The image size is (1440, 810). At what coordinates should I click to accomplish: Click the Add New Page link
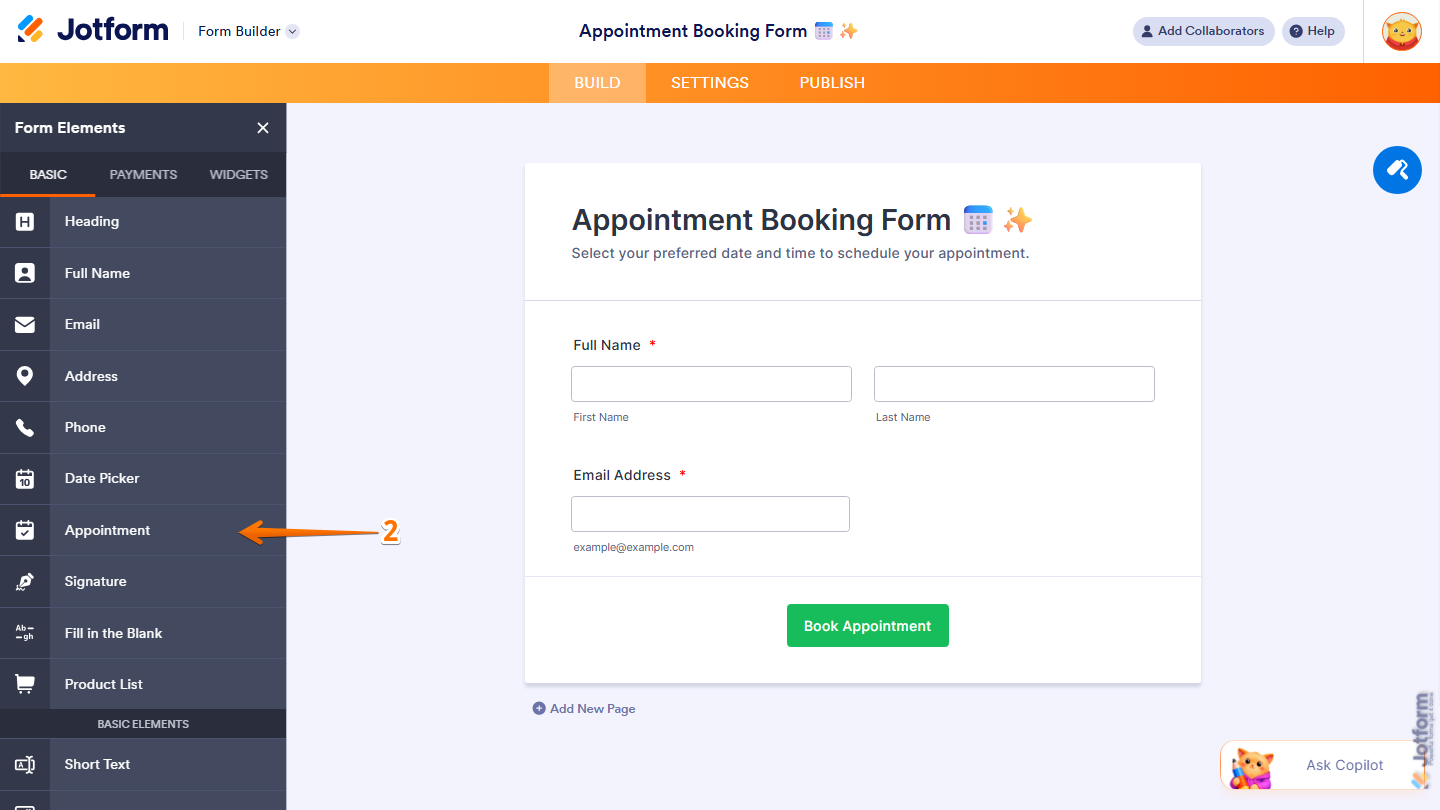584,708
